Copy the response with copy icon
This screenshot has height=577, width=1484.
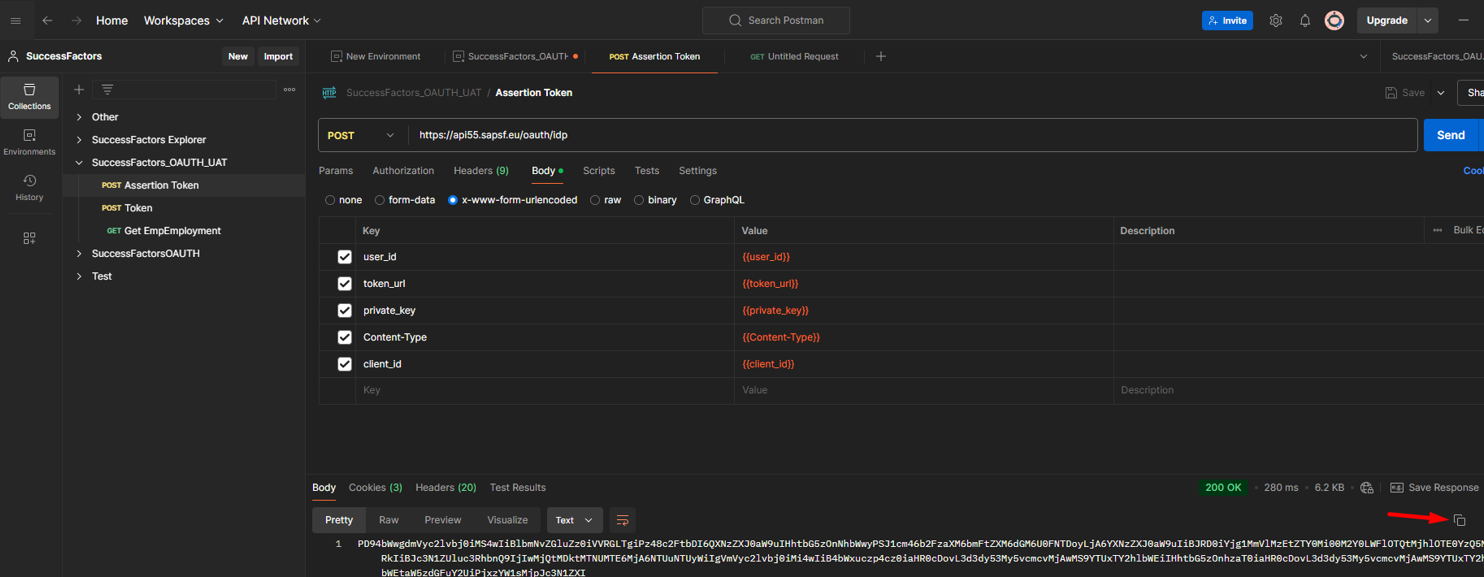1459,520
